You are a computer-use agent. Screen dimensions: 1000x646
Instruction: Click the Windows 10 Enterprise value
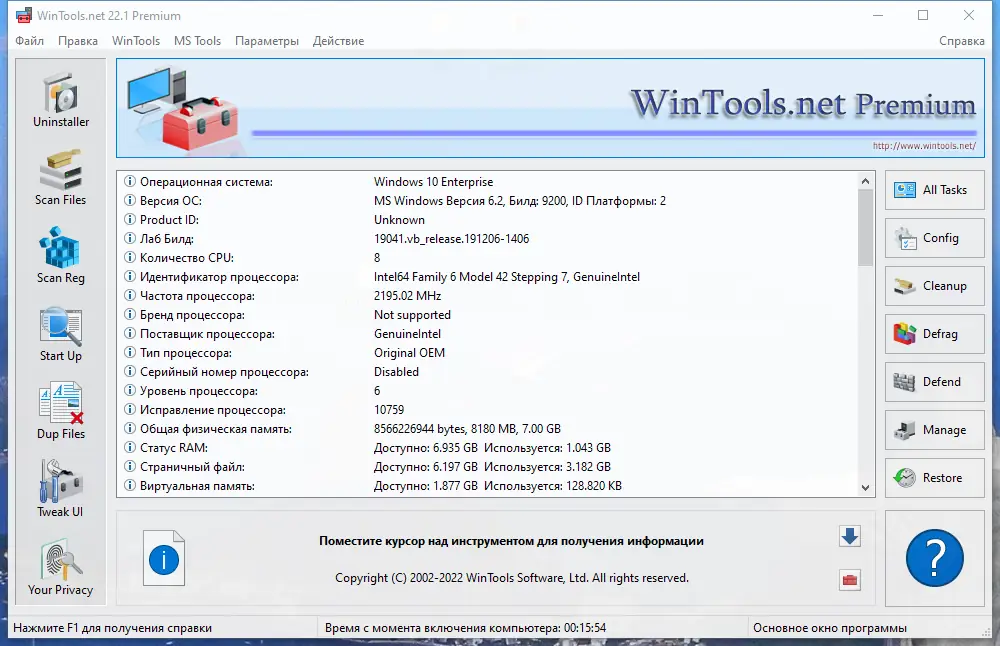pos(433,182)
